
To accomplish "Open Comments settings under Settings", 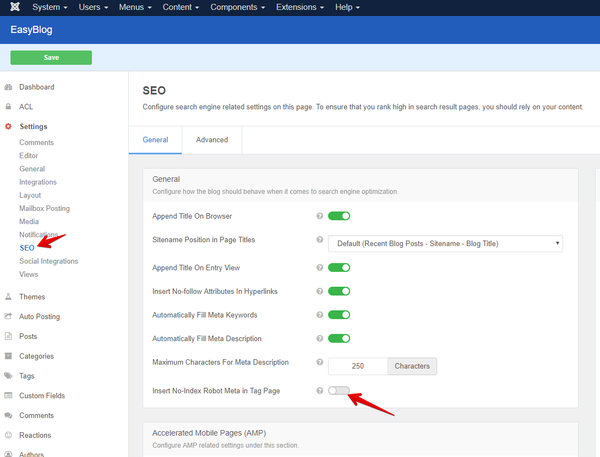I will (x=36, y=142).
